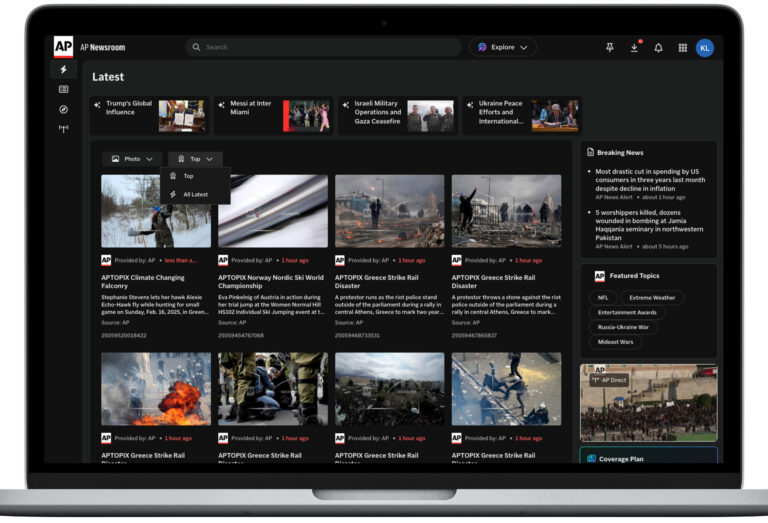Open downloads from the top bar icon
768x523 pixels.
(634, 47)
